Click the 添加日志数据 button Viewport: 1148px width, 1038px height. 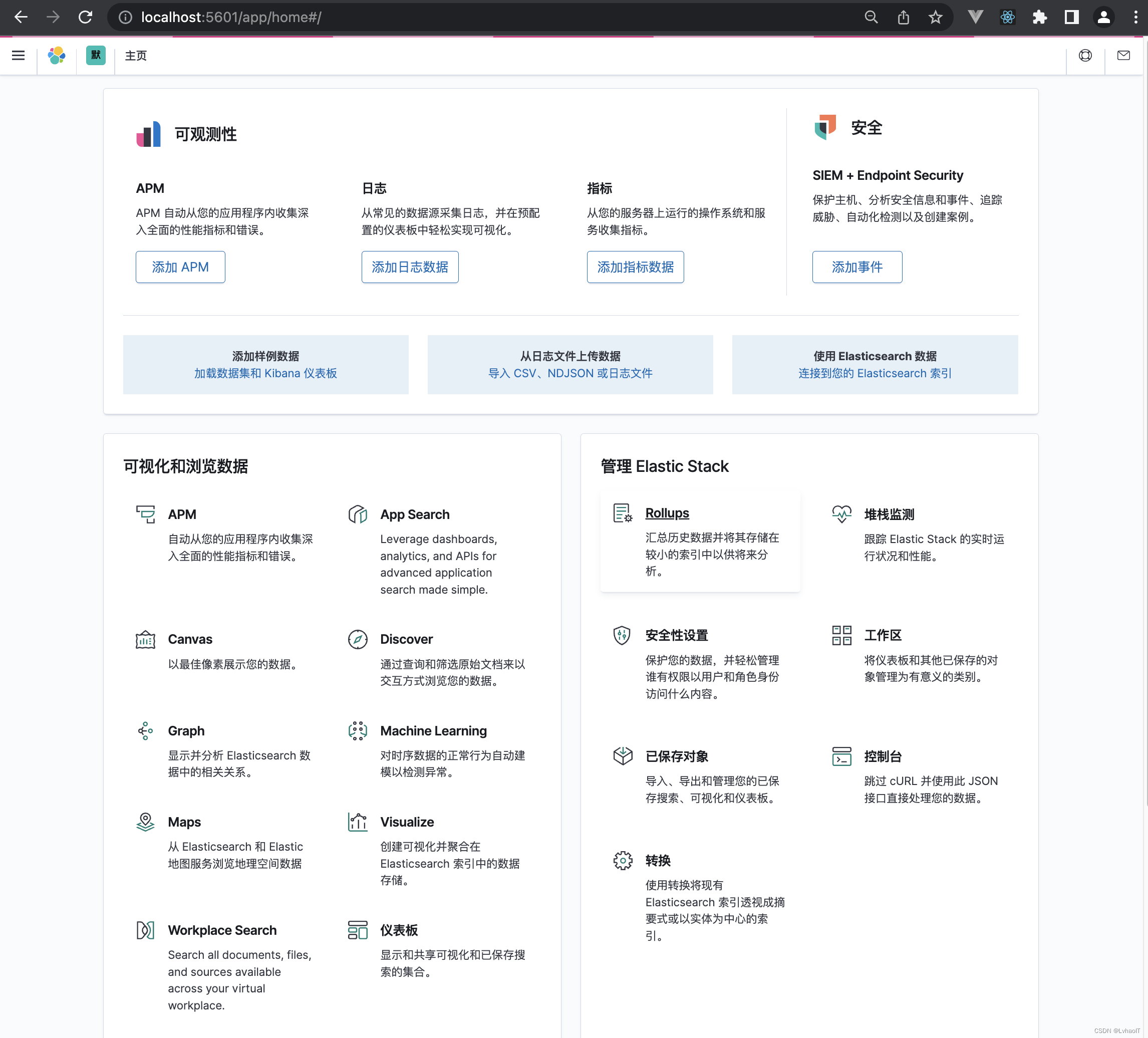[410, 267]
